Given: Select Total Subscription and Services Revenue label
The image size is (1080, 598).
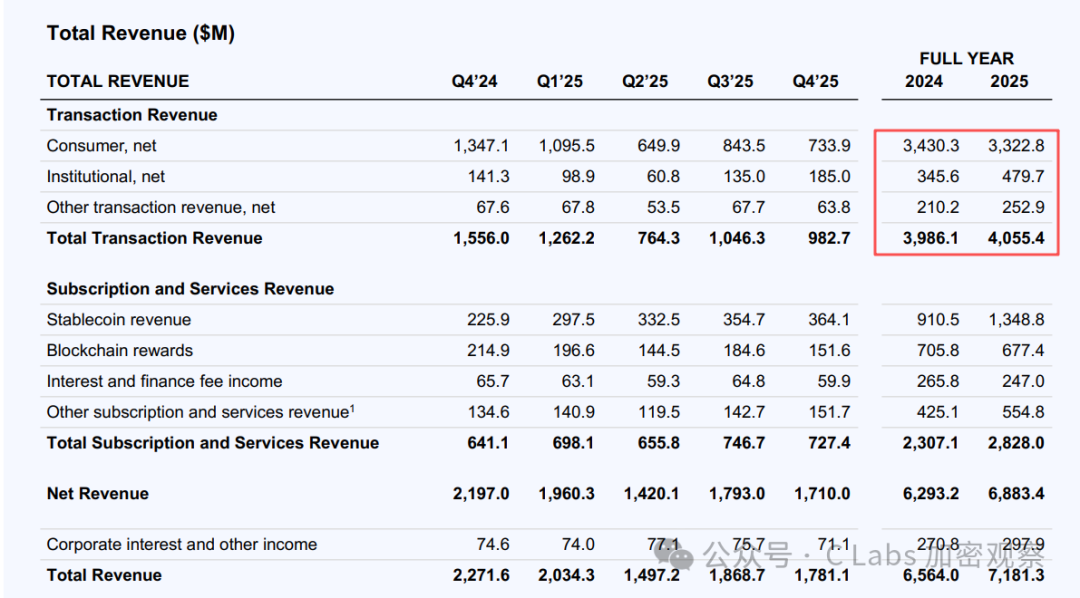Looking at the screenshot, I should coord(213,443).
